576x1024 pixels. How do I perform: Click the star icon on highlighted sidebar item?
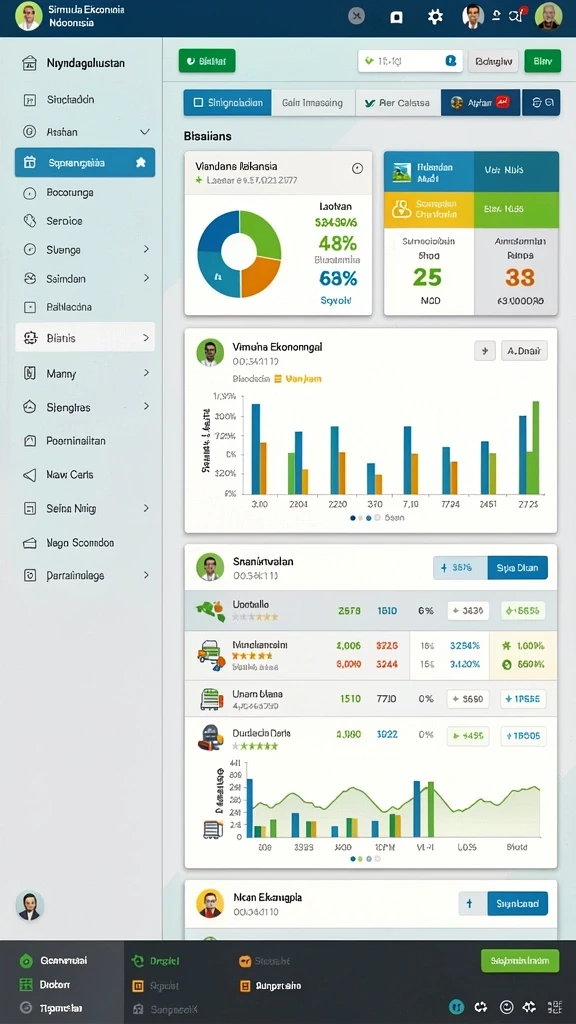[x=140, y=163]
